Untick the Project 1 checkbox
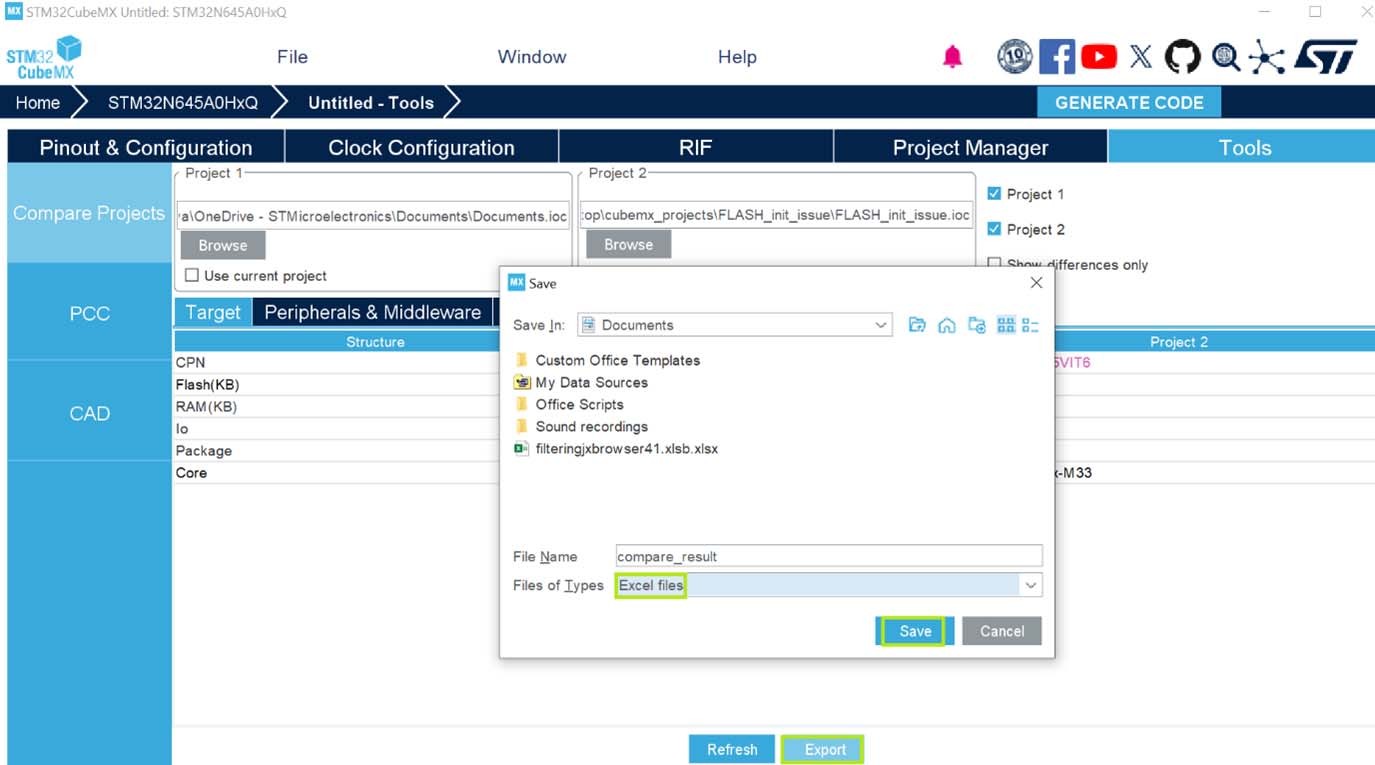The height and width of the screenshot is (765, 1375). [994, 194]
